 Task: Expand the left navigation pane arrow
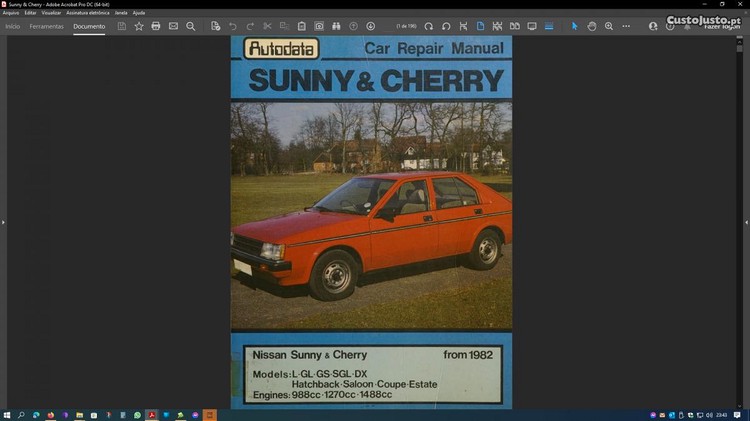click(3, 222)
